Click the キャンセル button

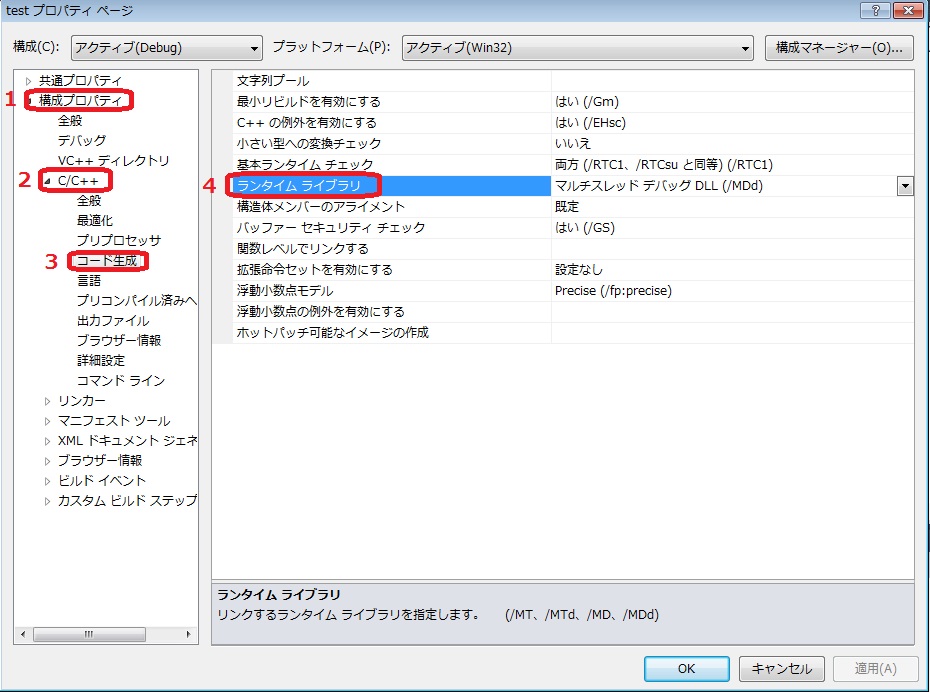782,669
